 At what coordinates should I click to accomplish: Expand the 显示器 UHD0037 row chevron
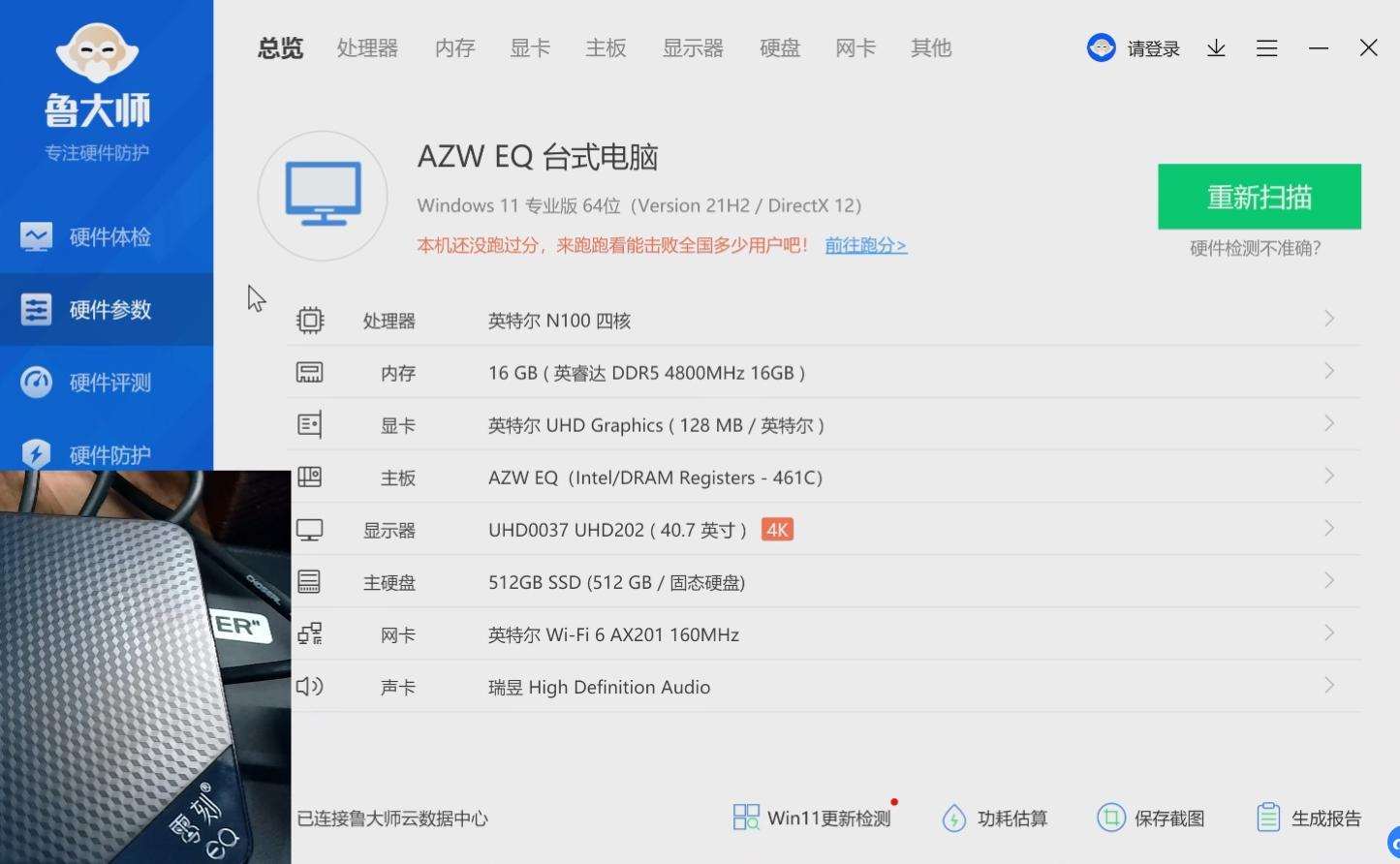[1329, 528]
